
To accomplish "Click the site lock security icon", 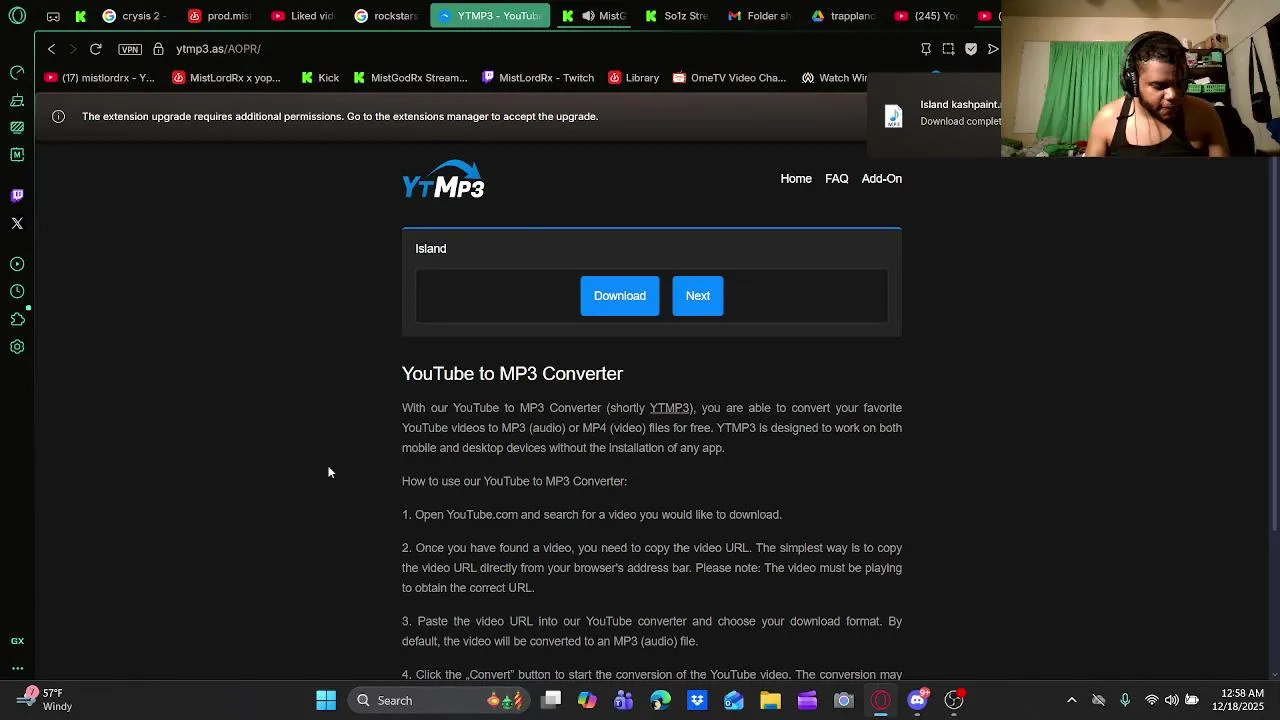I will click(158, 49).
